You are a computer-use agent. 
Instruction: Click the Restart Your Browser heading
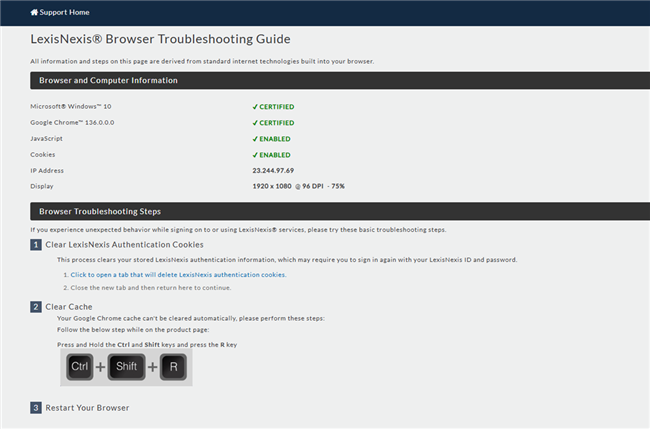pyautogui.click(x=87, y=408)
